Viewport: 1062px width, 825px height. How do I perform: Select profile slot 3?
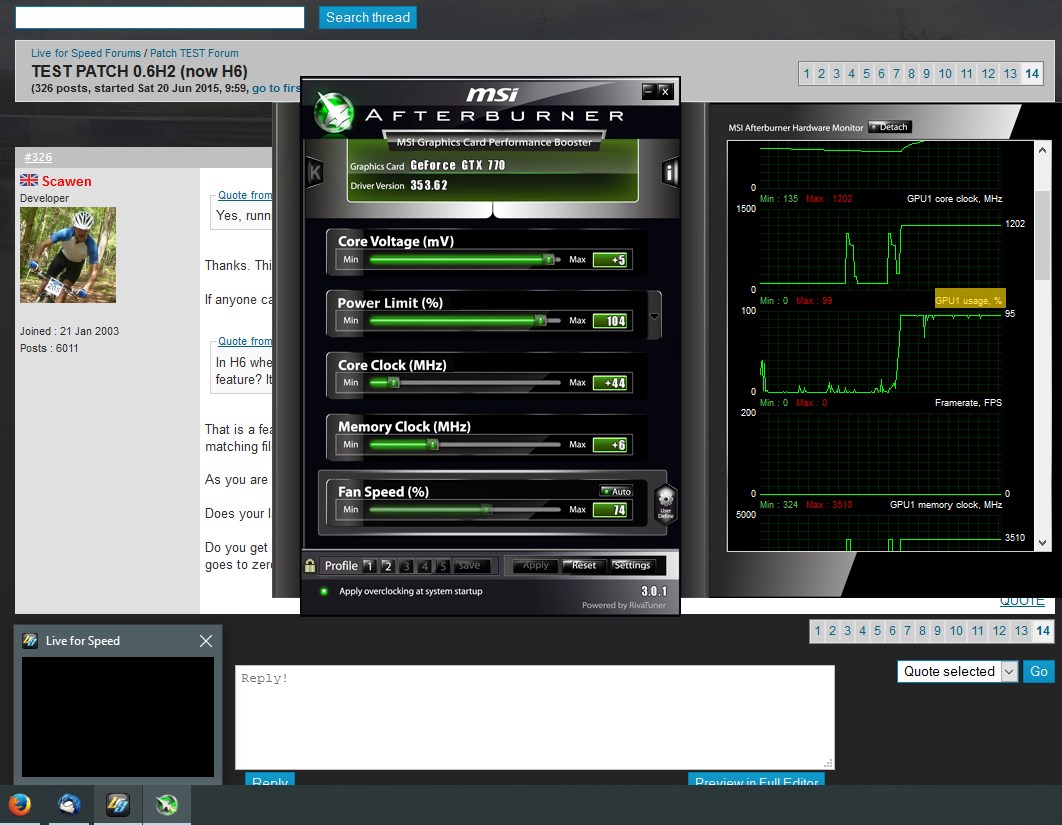[406, 566]
